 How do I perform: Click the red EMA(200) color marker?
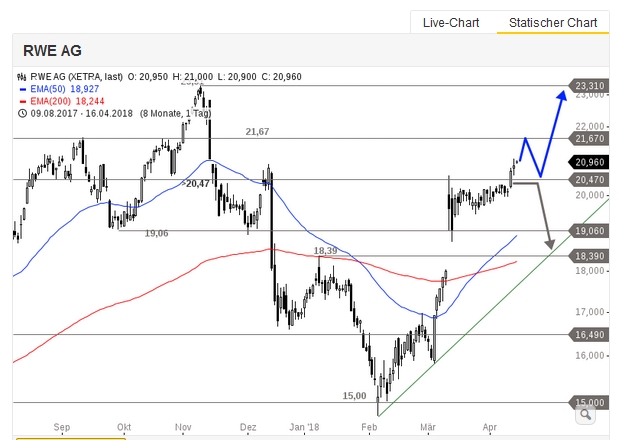[x=23, y=101]
